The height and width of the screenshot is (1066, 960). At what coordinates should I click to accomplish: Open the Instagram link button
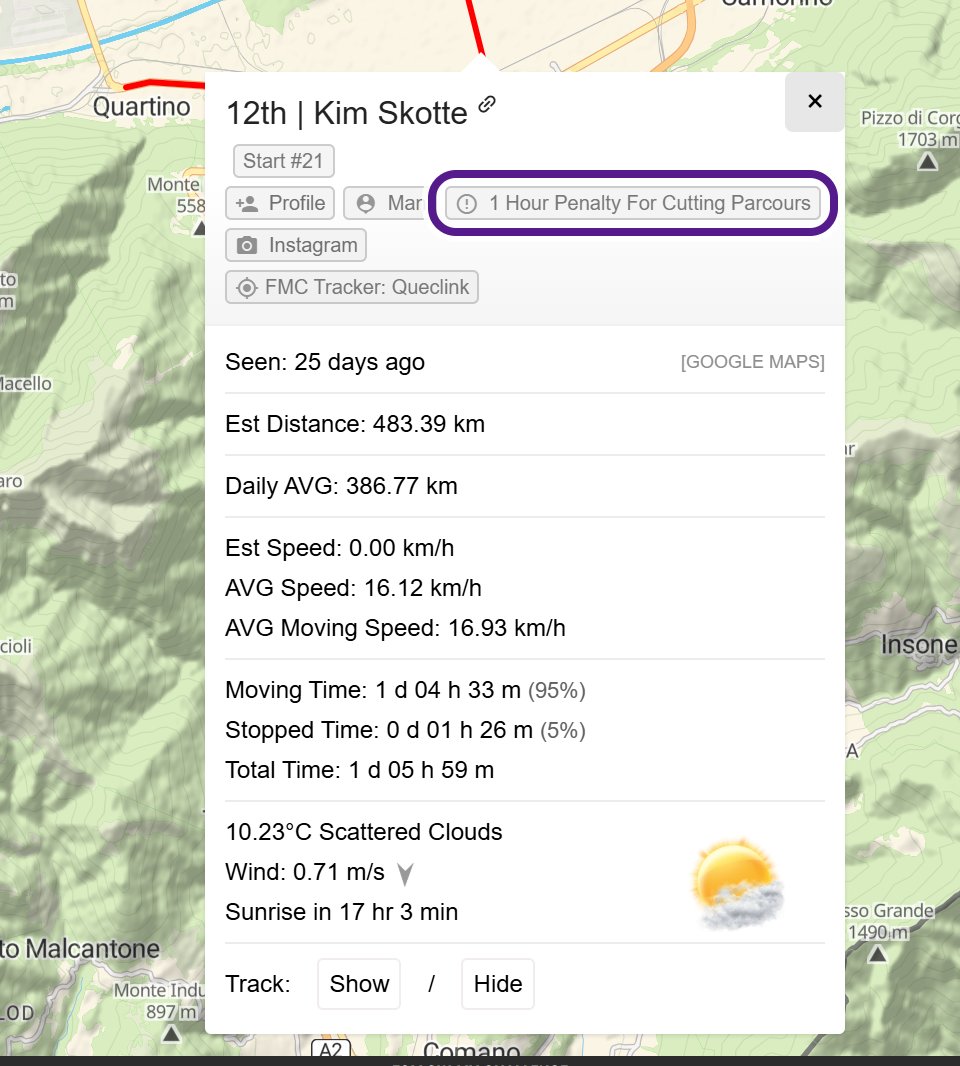point(296,245)
